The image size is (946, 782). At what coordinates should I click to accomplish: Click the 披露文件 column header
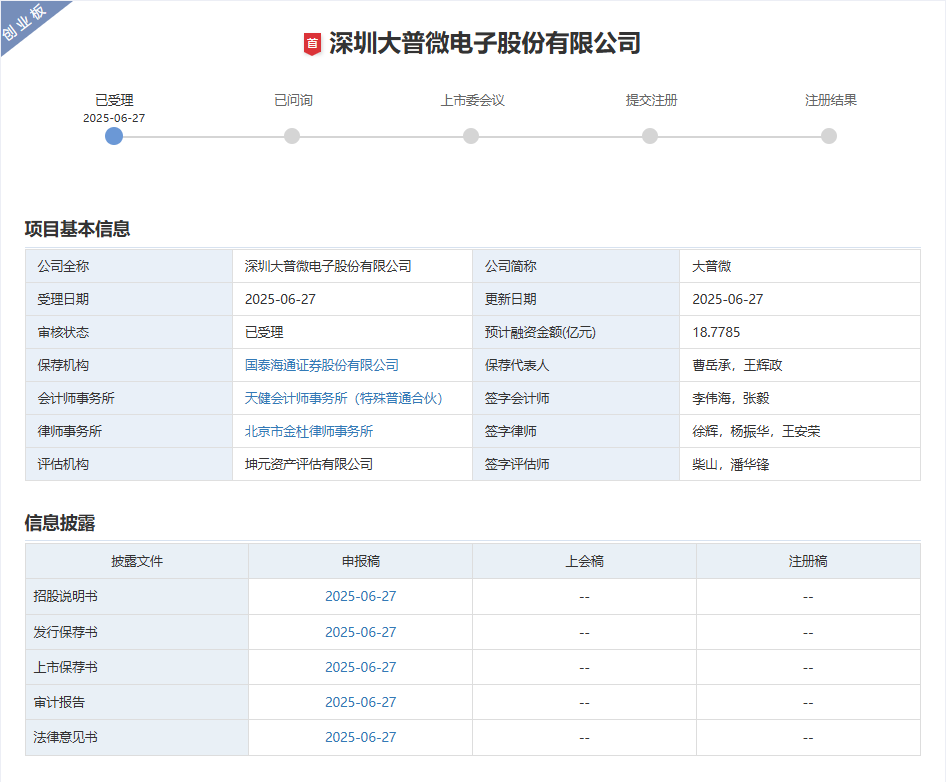137,561
